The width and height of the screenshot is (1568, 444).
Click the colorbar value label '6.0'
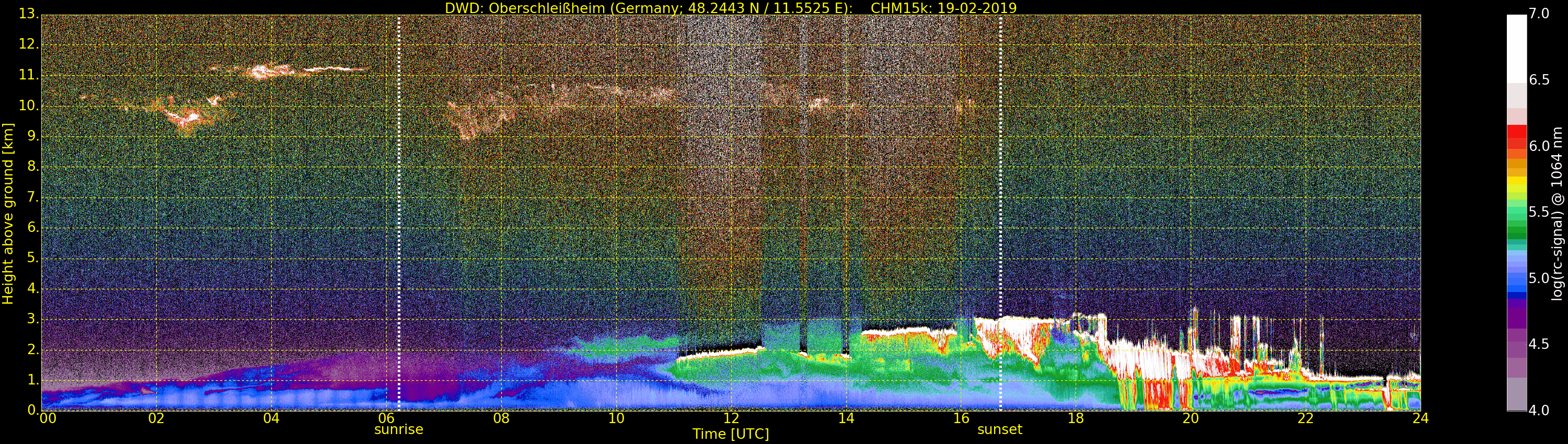pos(1539,146)
